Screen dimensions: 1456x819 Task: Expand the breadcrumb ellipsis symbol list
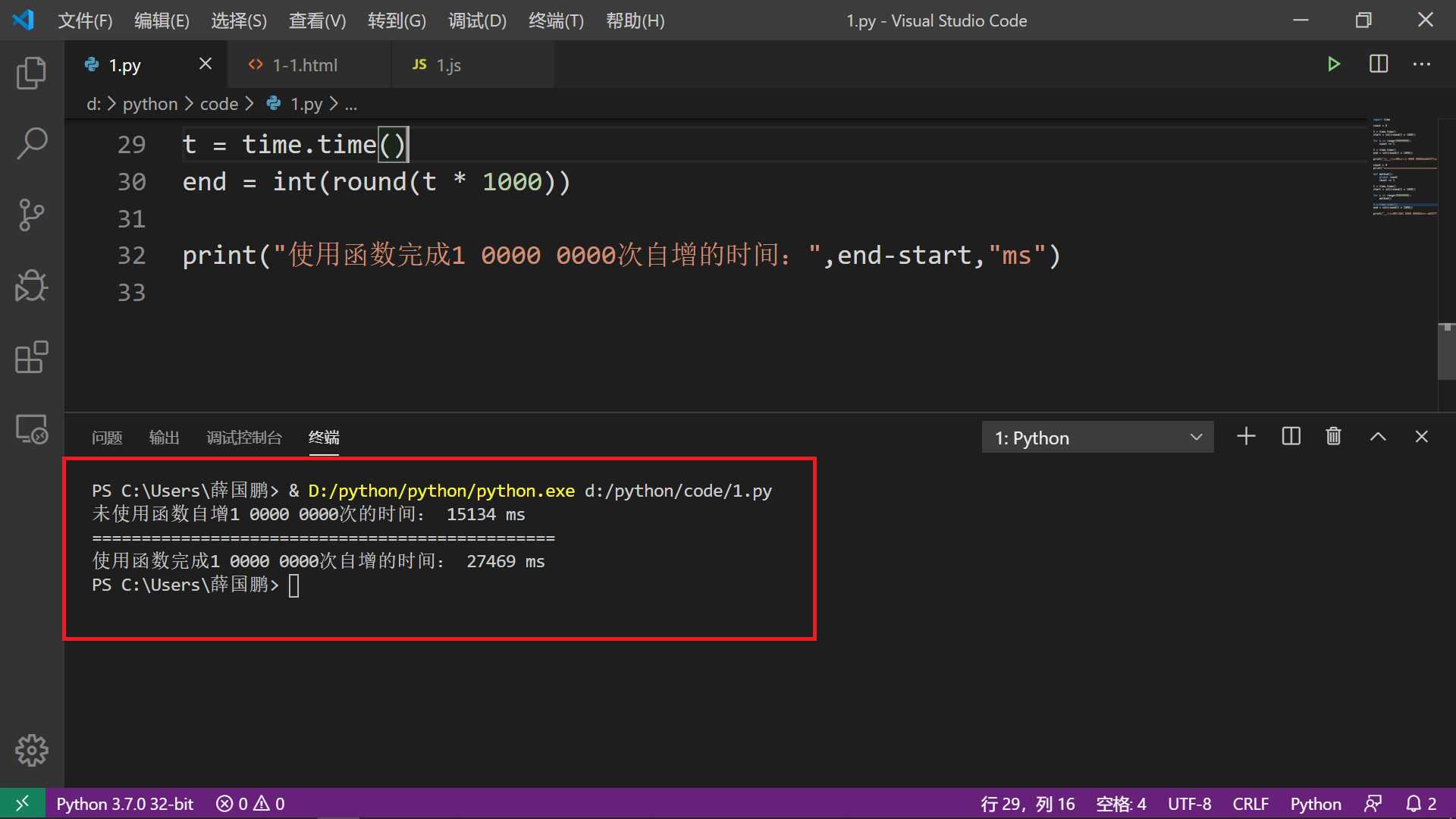click(x=351, y=104)
